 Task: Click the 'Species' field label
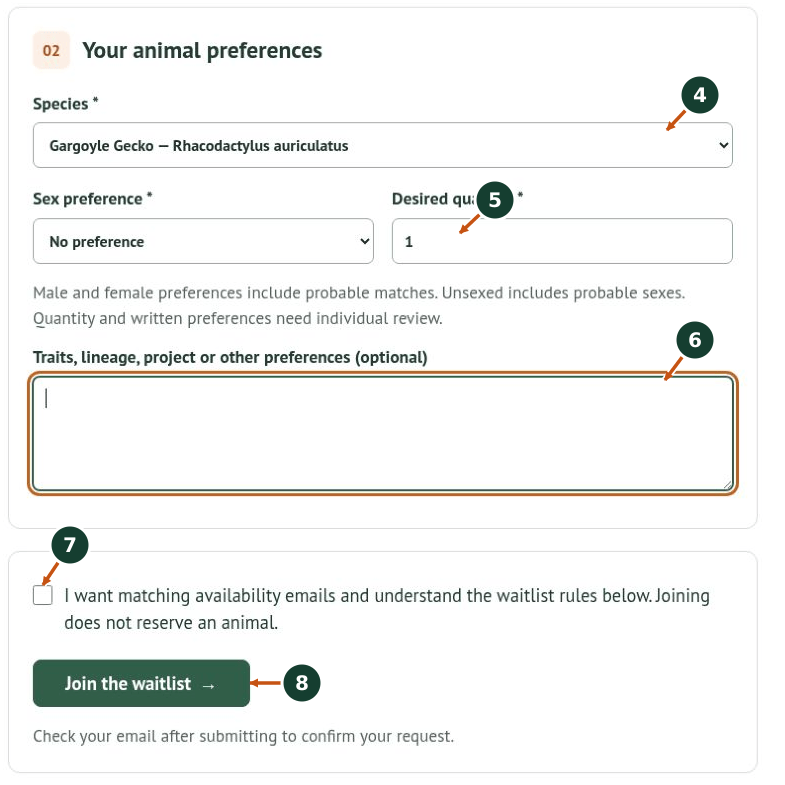click(61, 104)
